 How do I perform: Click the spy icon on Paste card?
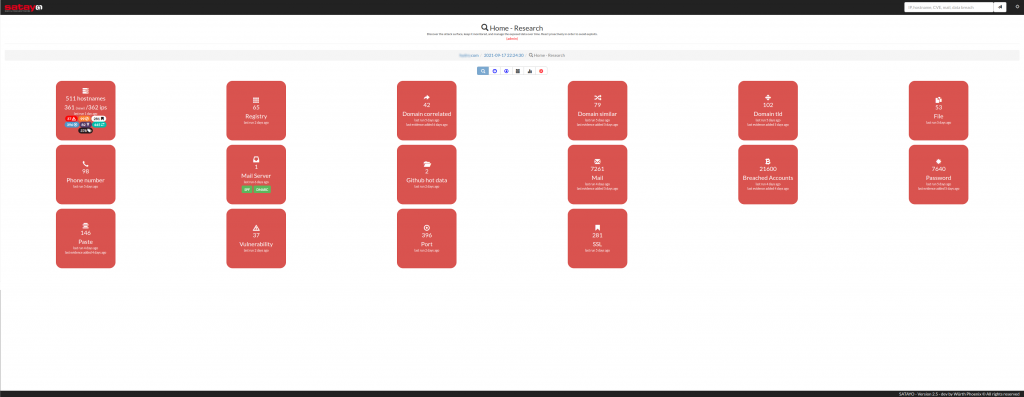[86, 225]
